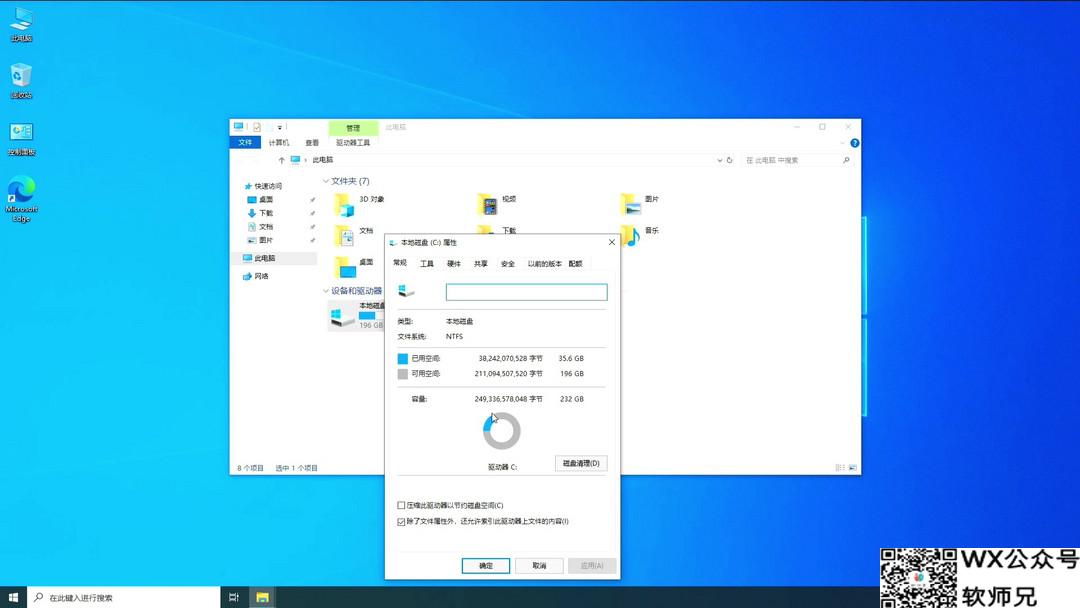
Task: Click the search magnifier in Explorer
Action: click(x=846, y=160)
